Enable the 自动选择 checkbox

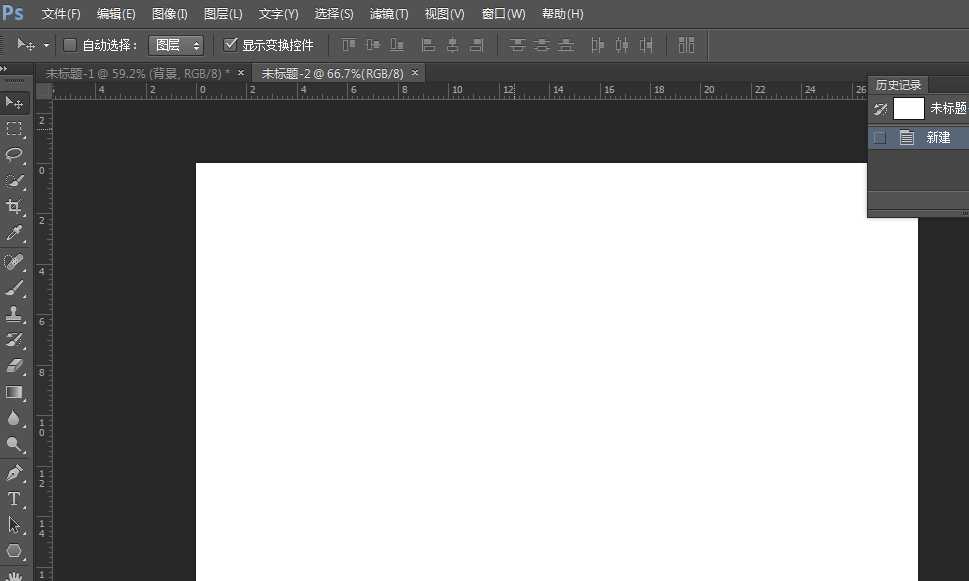pos(70,45)
